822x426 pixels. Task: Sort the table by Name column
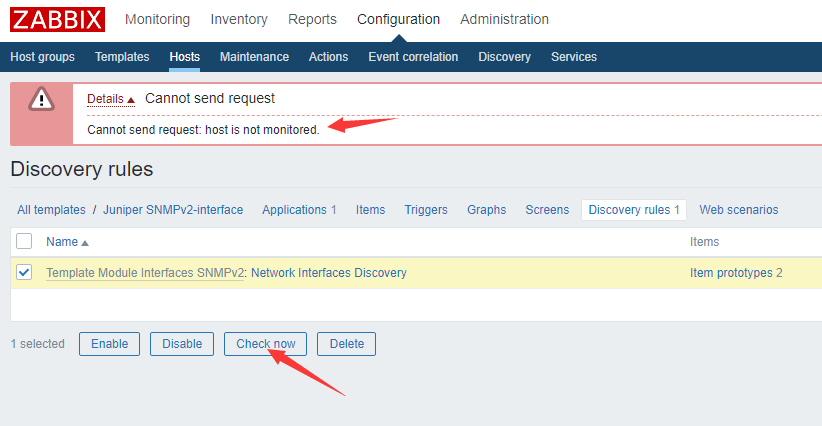pos(67,242)
